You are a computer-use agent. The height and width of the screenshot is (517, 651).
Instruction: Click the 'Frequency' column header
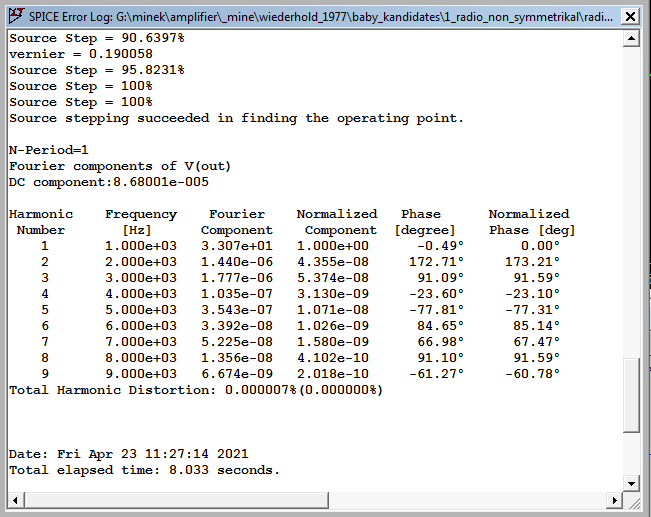pyautogui.click(x=141, y=215)
